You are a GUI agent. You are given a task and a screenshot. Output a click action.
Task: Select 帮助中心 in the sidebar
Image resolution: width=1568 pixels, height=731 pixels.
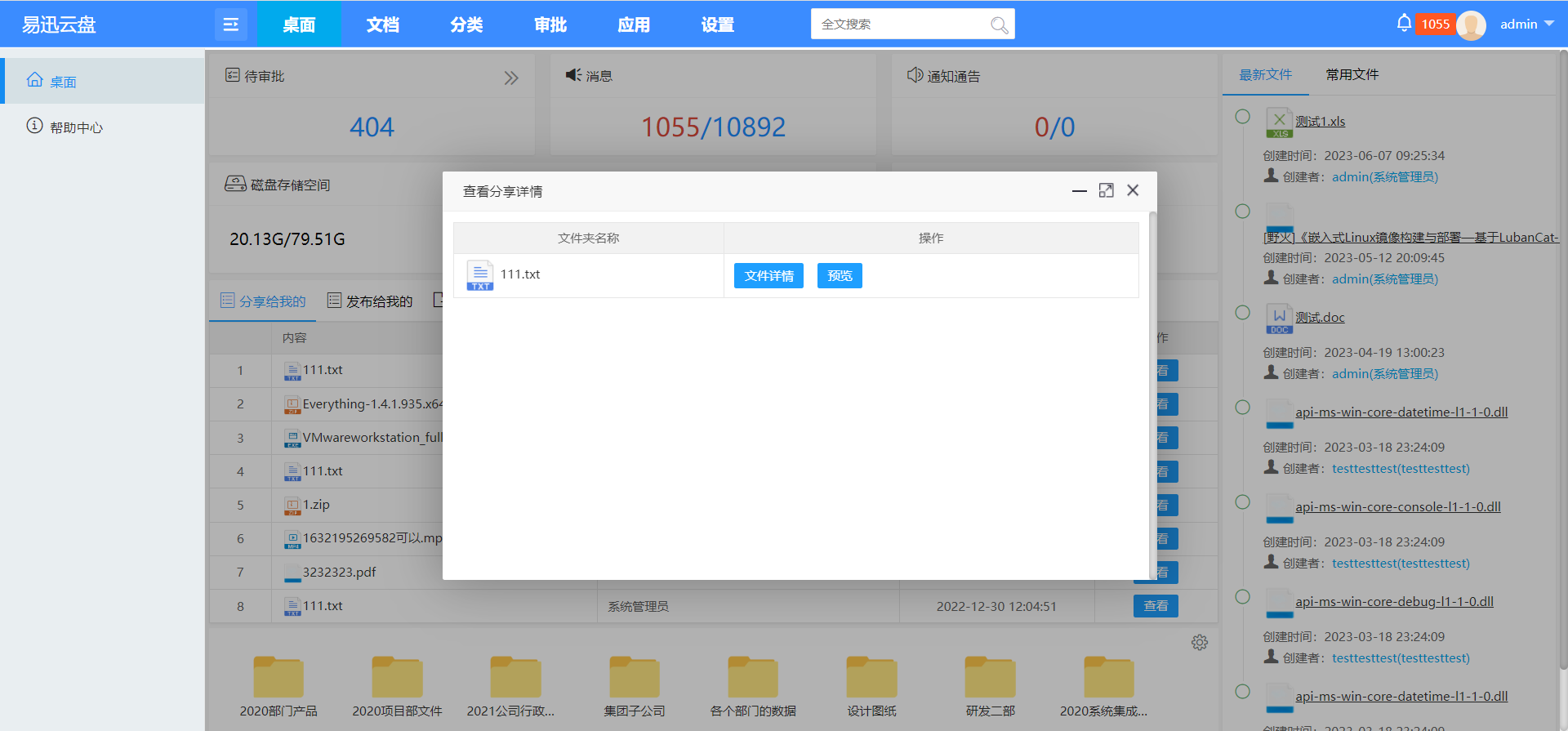[102, 127]
